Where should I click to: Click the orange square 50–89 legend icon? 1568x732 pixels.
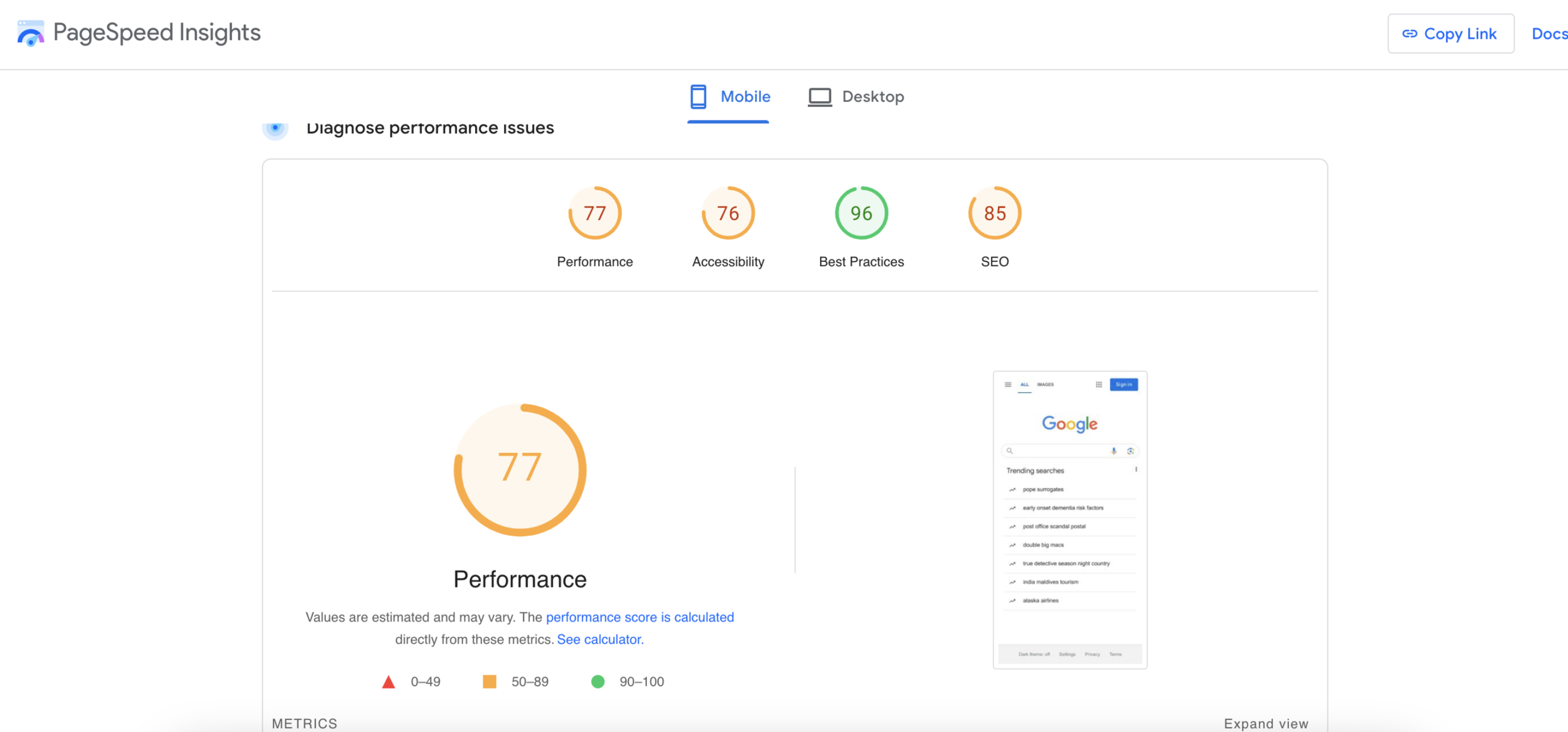(x=489, y=681)
